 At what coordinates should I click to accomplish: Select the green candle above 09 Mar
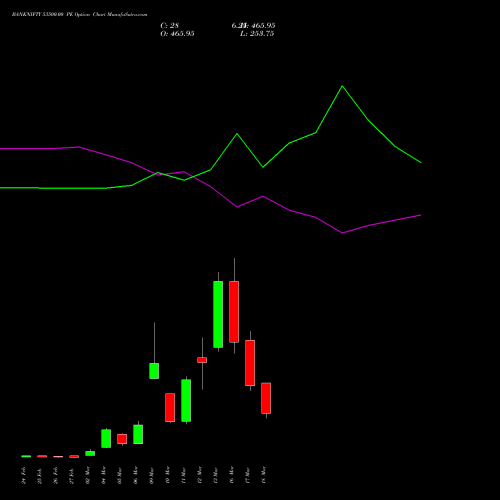click(154, 371)
